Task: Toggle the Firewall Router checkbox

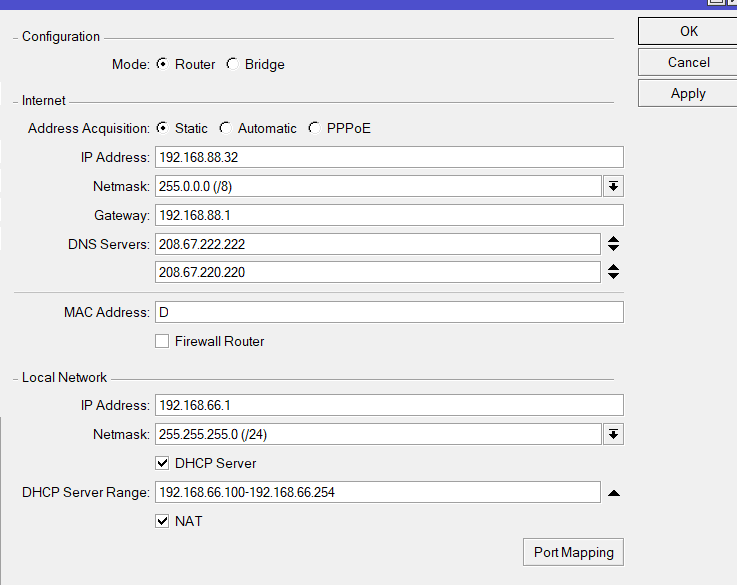Action: pyautogui.click(x=162, y=341)
